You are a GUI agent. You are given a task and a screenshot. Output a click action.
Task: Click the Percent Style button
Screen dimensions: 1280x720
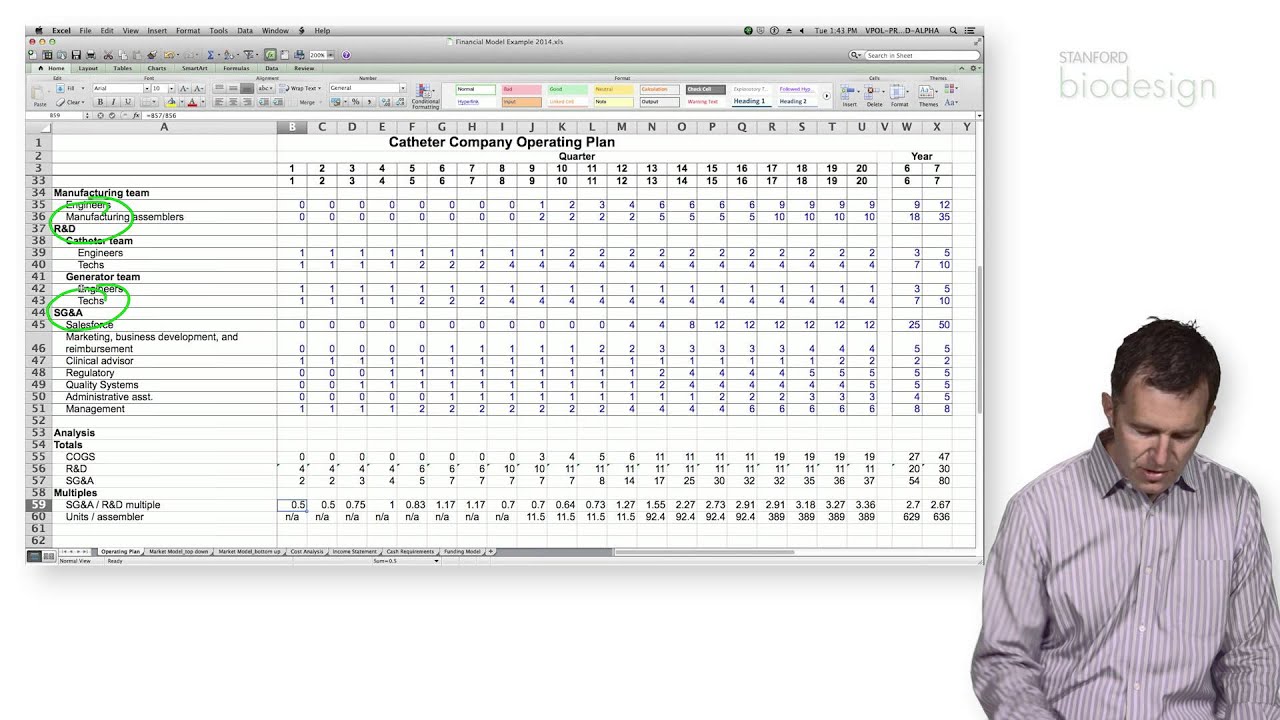(x=356, y=102)
